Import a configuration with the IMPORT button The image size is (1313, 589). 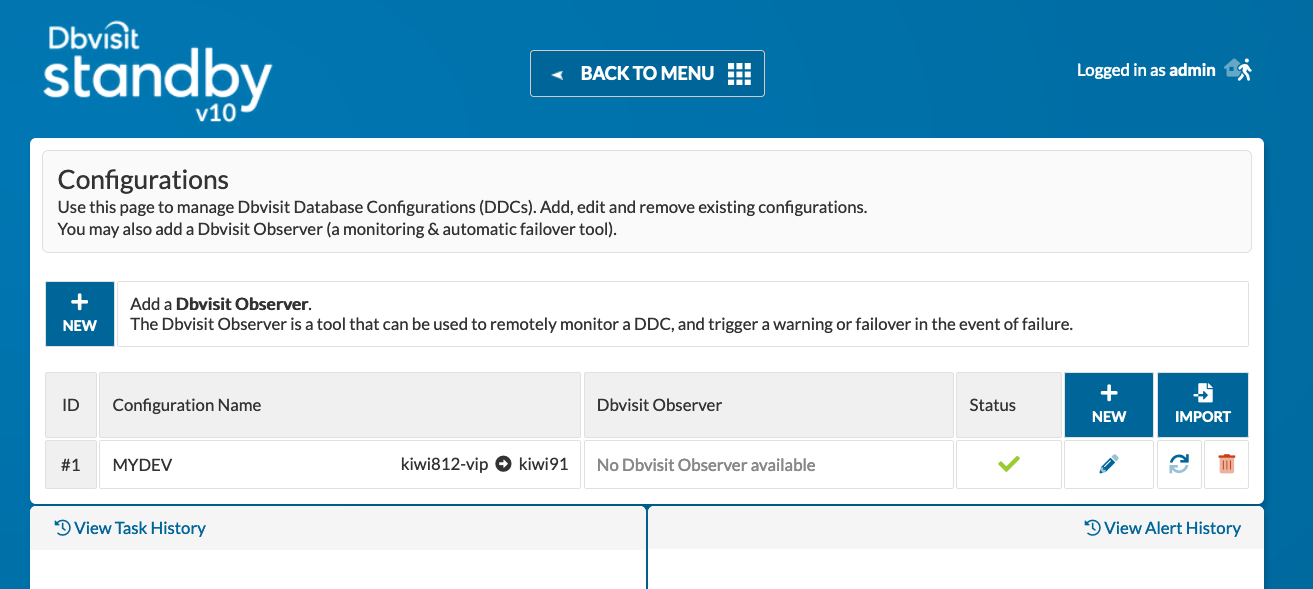pyautogui.click(x=1203, y=405)
